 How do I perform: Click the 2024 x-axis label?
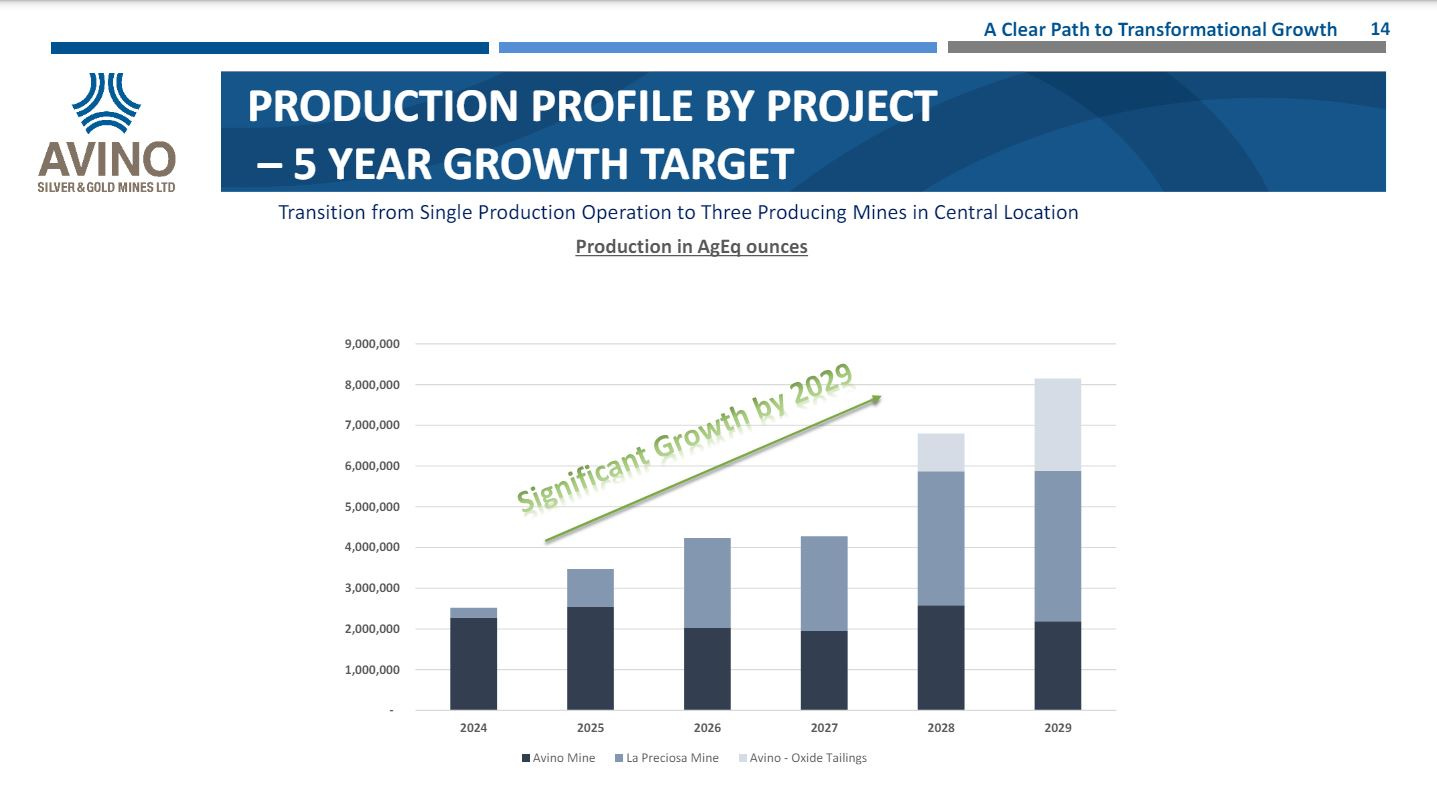tap(473, 728)
